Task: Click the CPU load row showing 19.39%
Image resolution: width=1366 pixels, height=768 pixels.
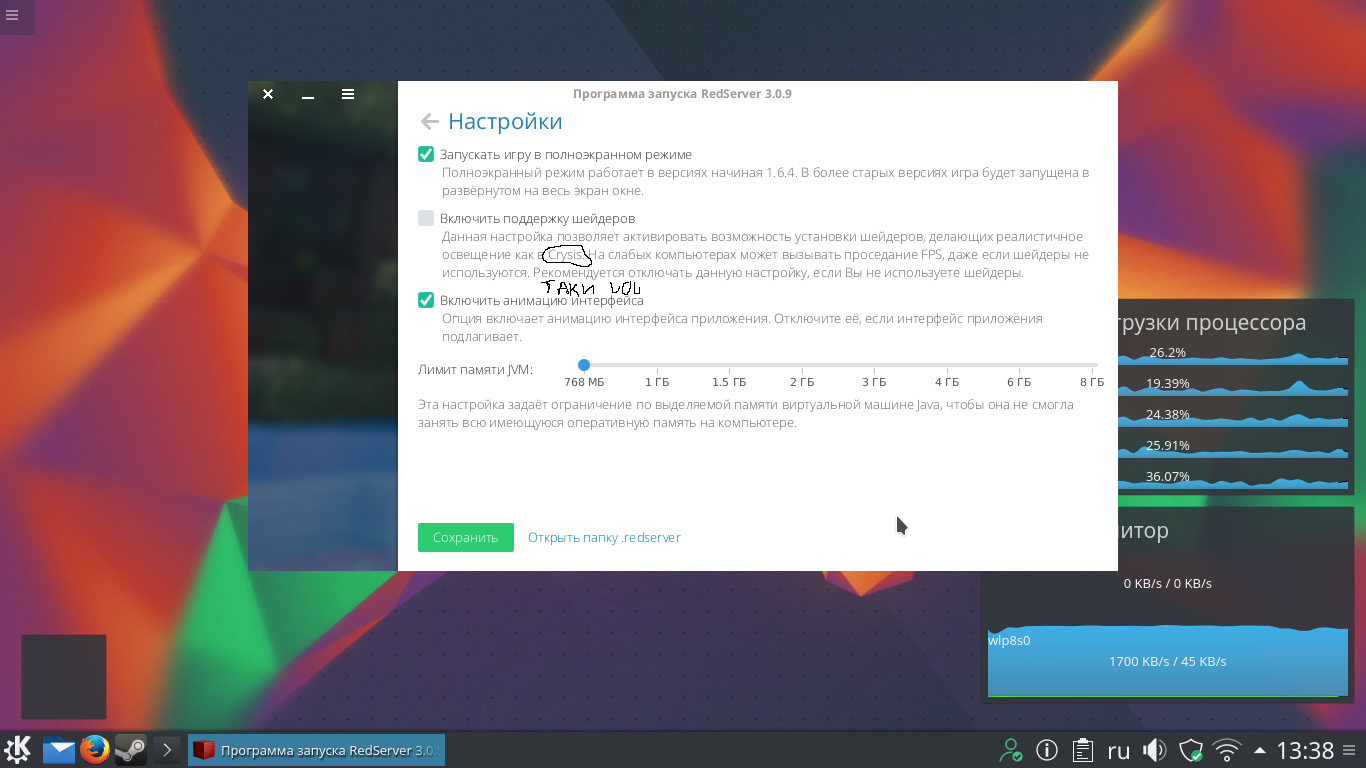Action: tap(1232, 384)
